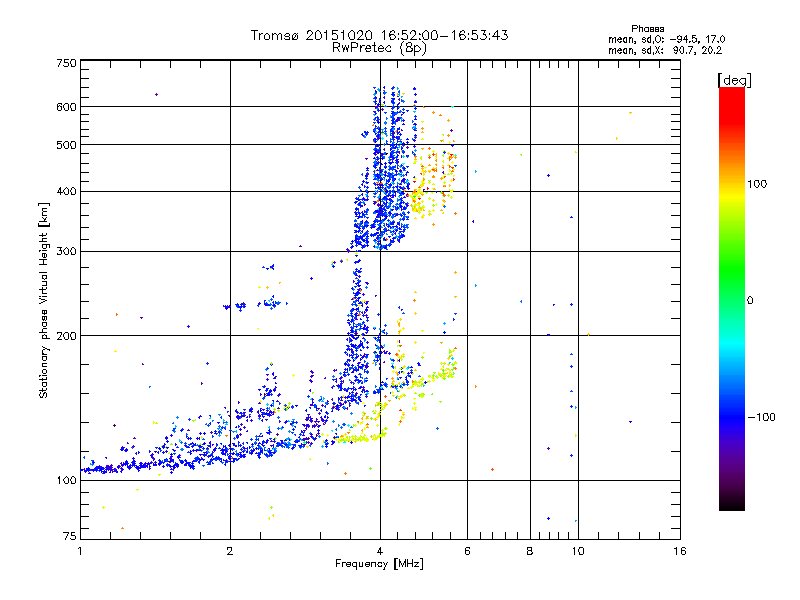The image size is (800, 600).
Task: Click the y-axis tick label '100'
Action: pyautogui.click(x=66, y=481)
